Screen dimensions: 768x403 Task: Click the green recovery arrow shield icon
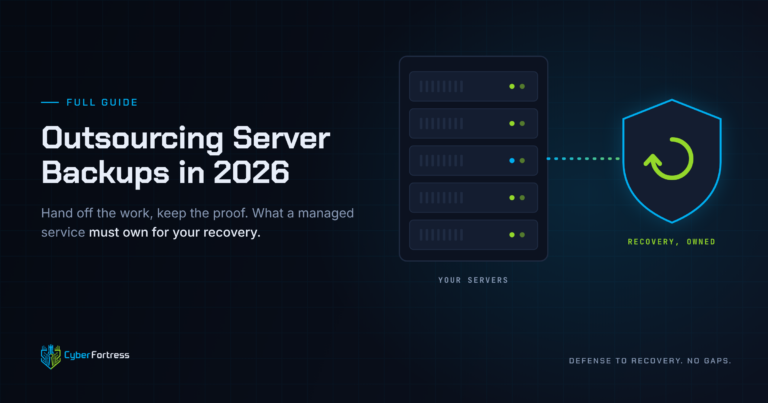point(672,161)
